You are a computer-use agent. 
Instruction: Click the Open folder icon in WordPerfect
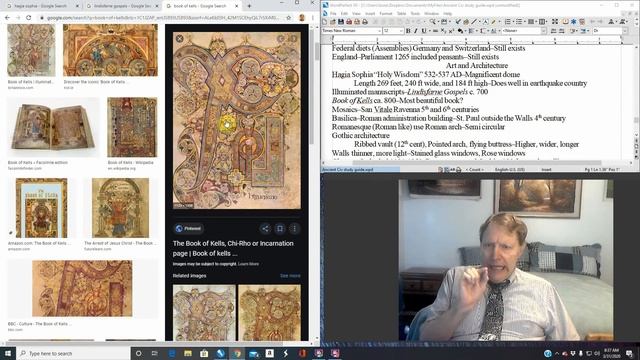[x=333, y=22]
